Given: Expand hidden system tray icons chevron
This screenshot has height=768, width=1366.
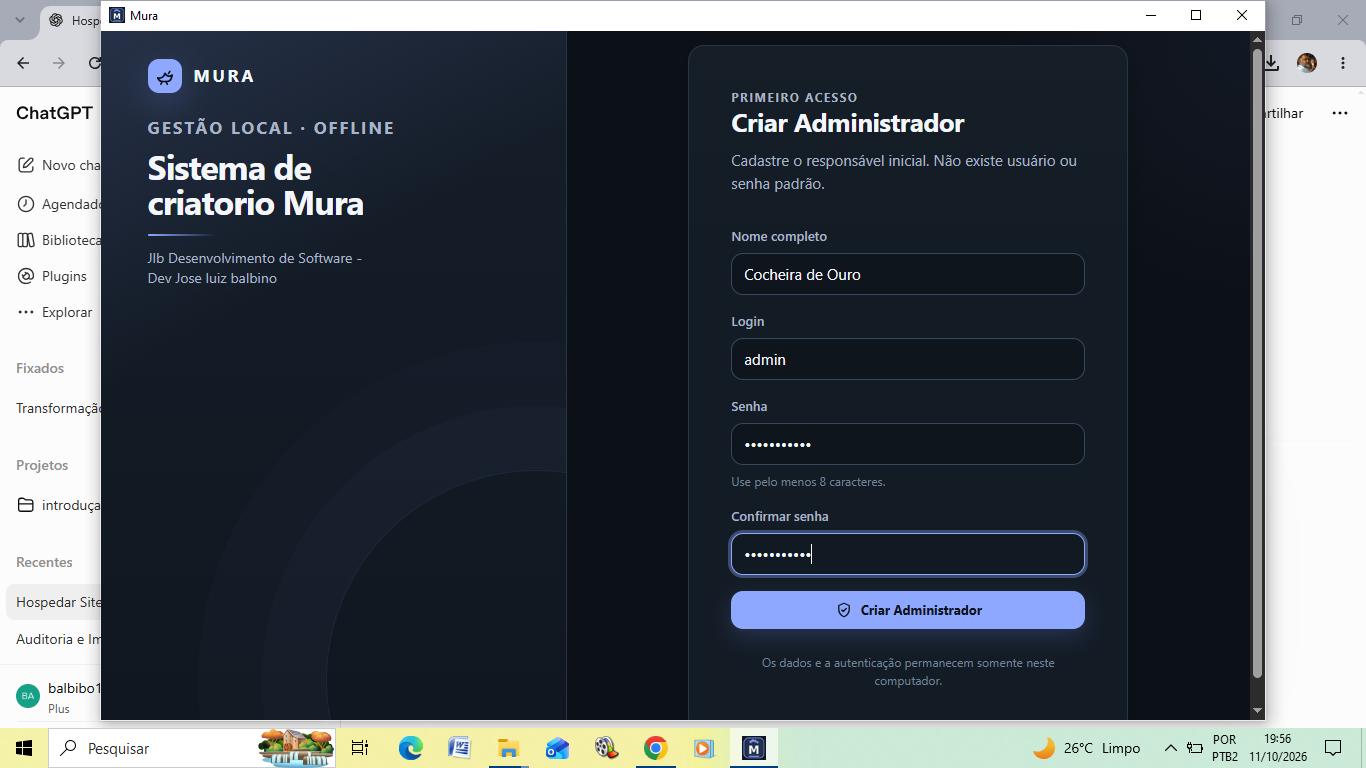Looking at the screenshot, I should 1170,748.
